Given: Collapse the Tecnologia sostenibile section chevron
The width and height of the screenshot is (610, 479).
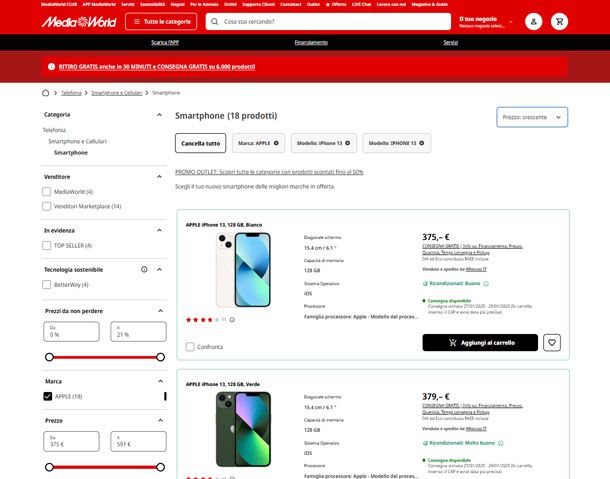Looking at the screenshot, I should tap(159, 269).
